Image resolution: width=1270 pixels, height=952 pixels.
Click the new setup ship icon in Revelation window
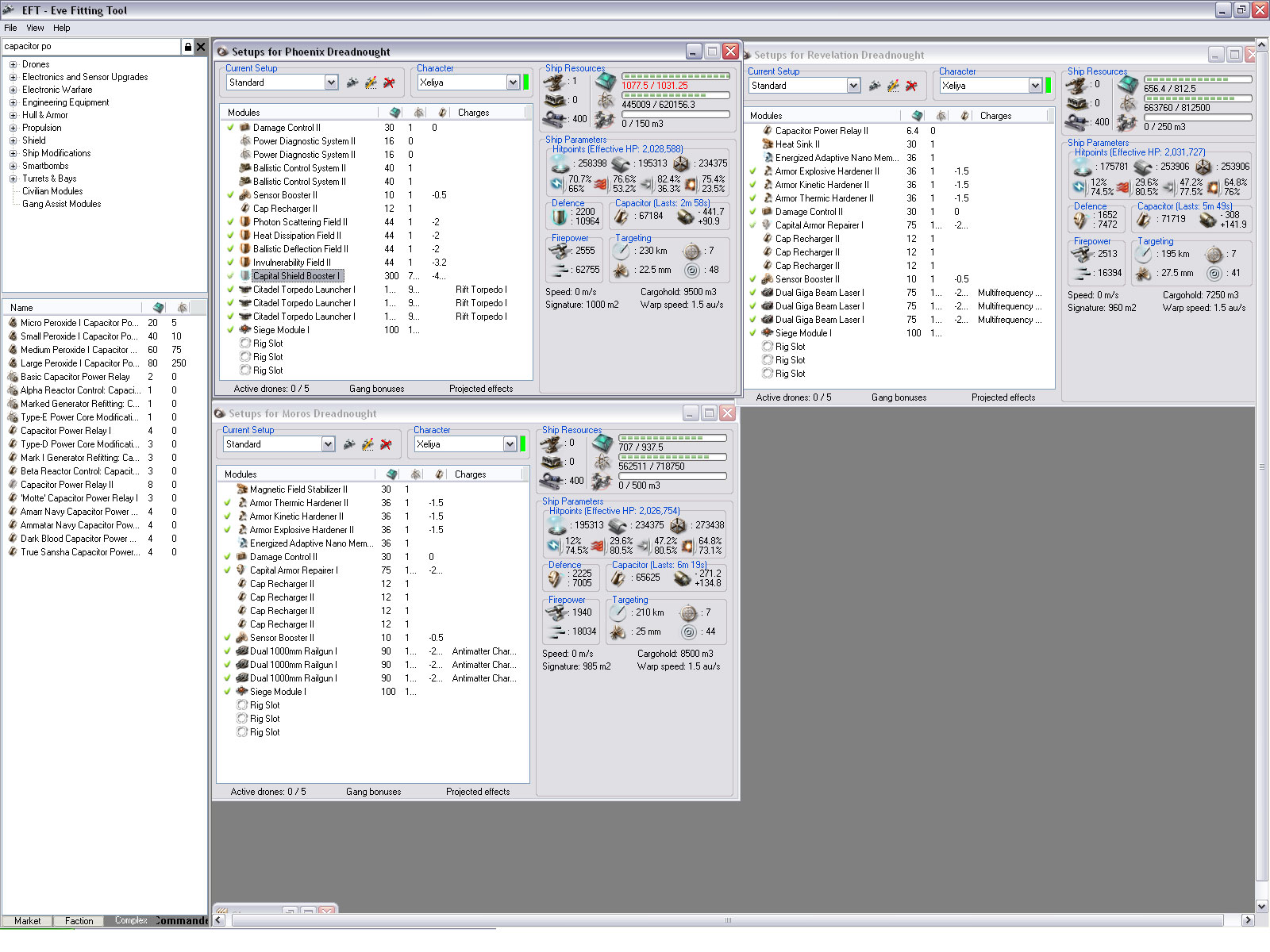point(875,86)
